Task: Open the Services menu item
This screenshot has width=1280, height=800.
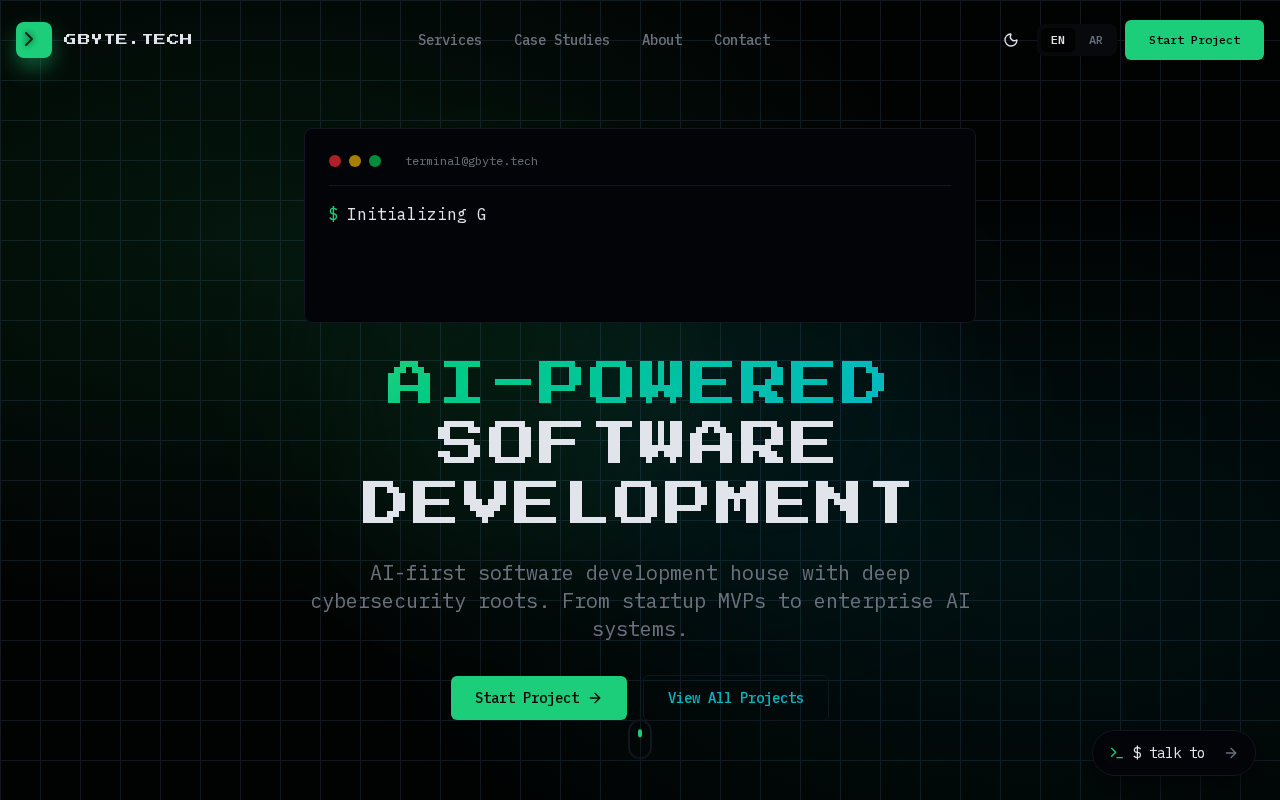Action: [x=450, y=40]
